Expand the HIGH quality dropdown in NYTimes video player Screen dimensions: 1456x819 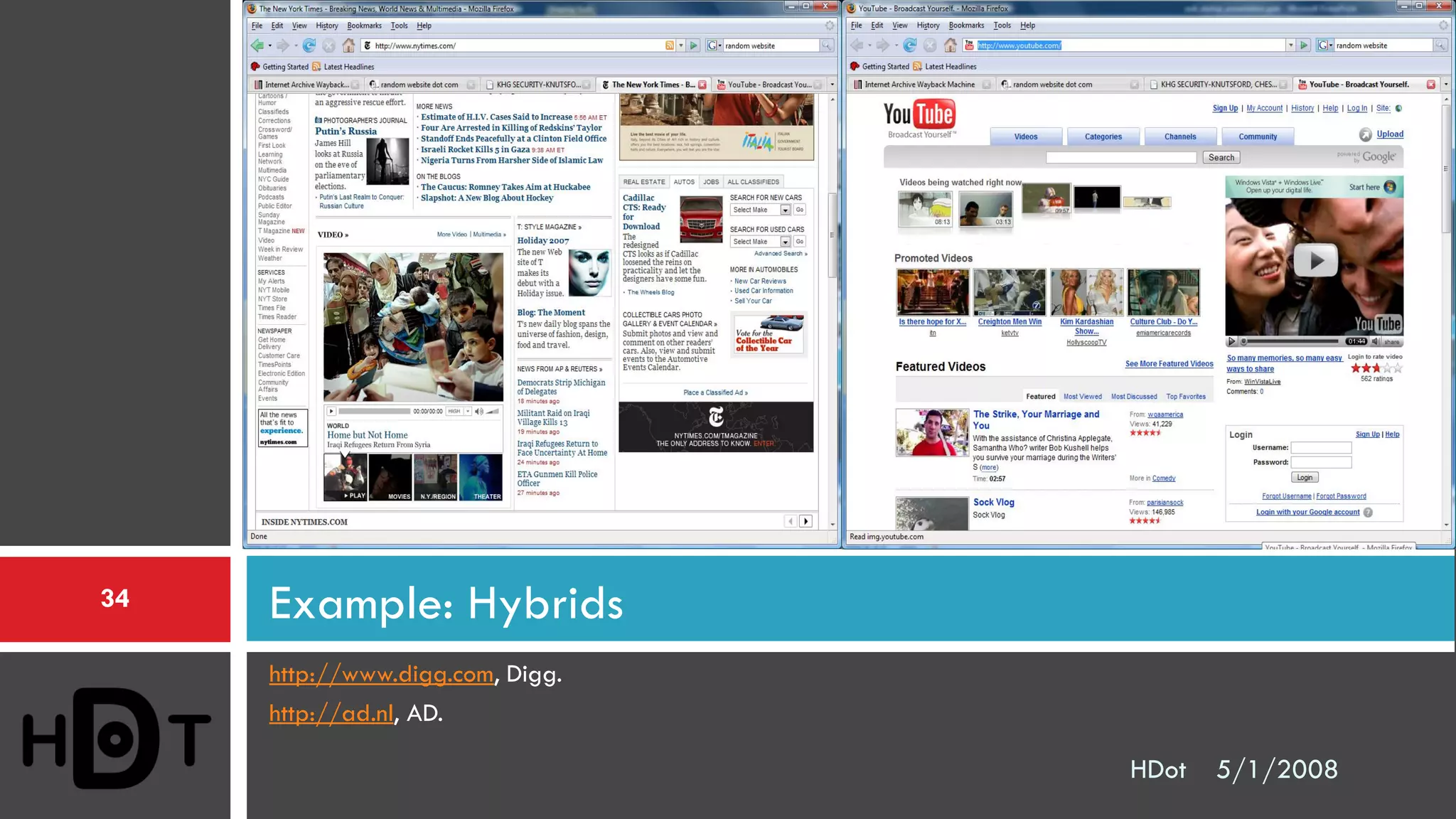[x=468, y=412]
